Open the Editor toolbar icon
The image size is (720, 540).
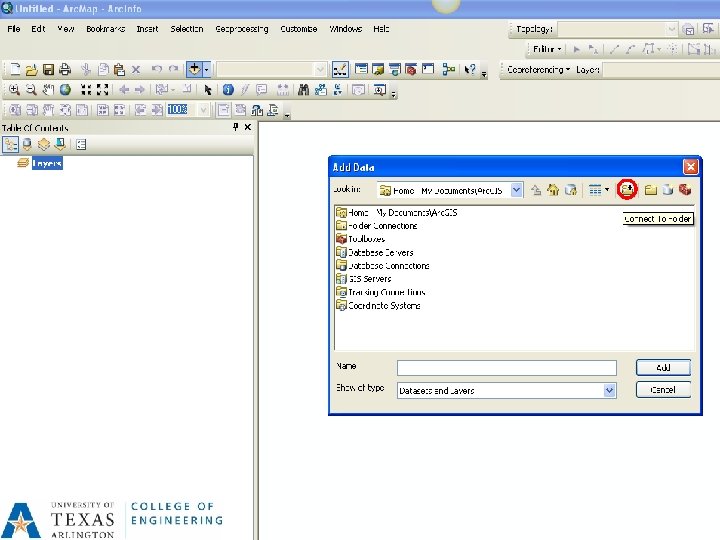pyautogui.click(x=340, y=69)
